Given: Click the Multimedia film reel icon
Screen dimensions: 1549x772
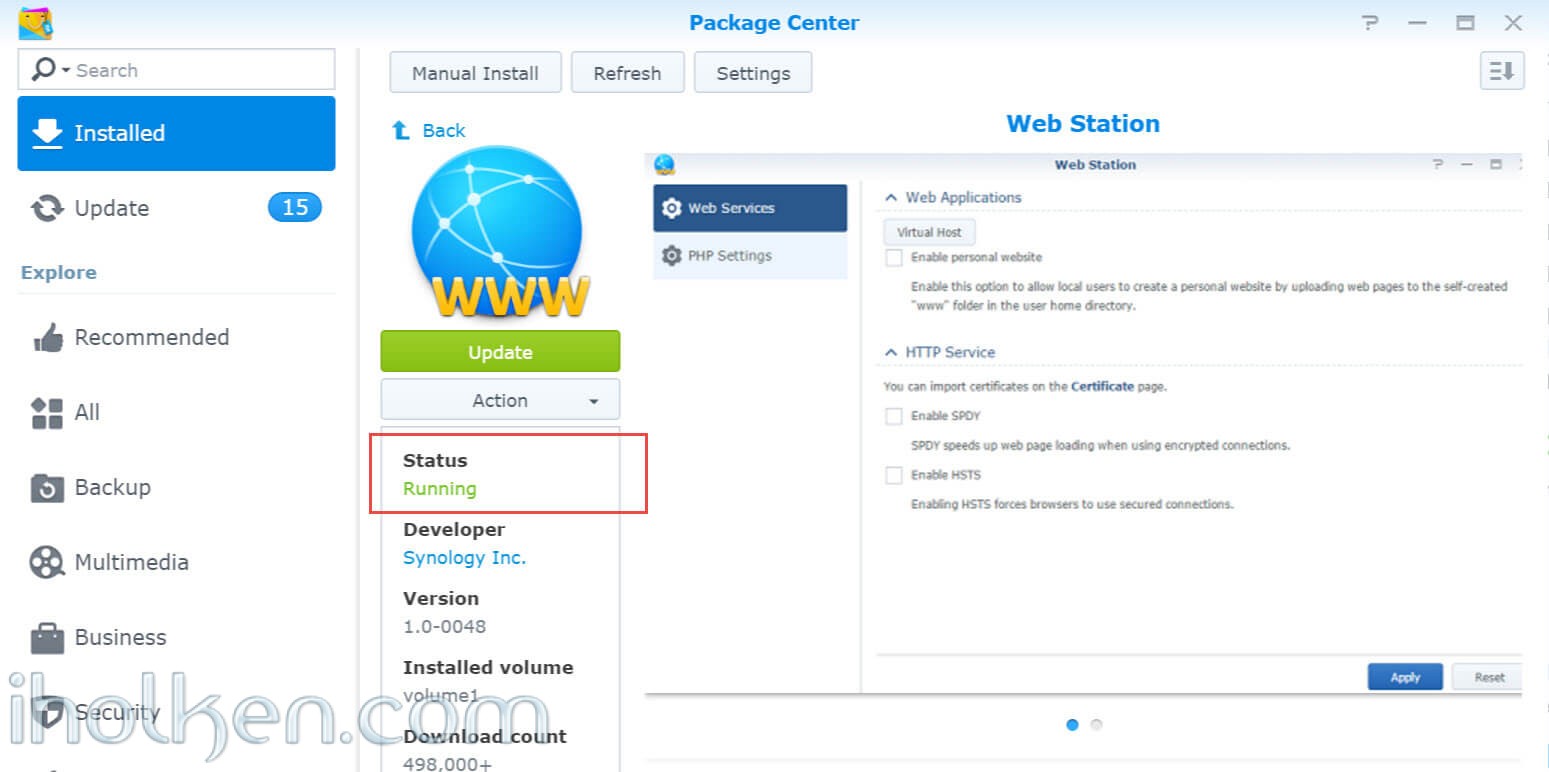Looking at the screenshot, I should tap(47, 563).
